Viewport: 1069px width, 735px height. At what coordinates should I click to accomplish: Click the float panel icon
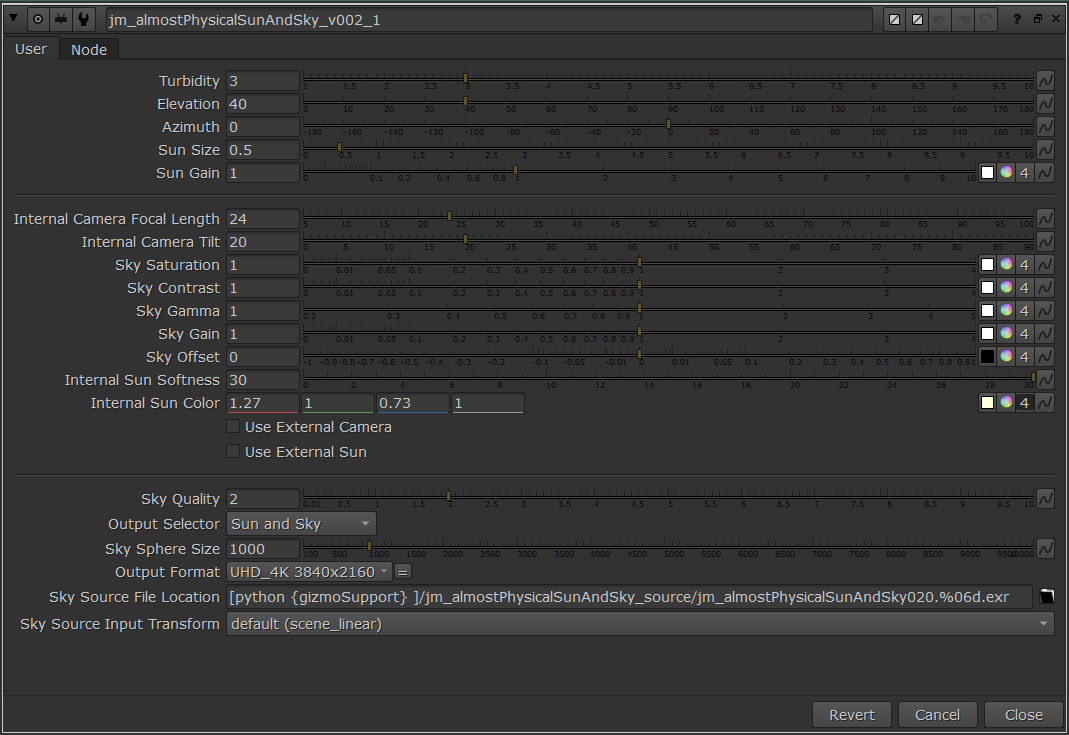tap(1037, 19)
